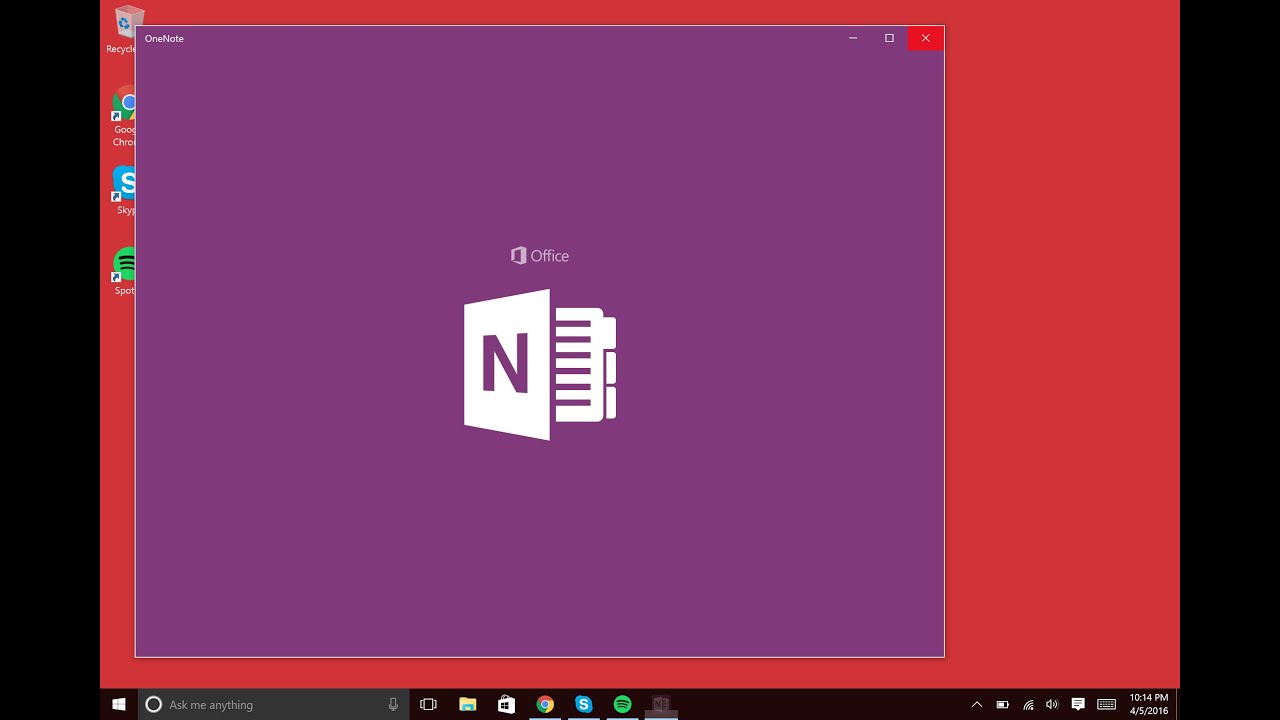Open the Wi-Fi network icon
Screen dimensions: 1280x720
pos(1028,704)
